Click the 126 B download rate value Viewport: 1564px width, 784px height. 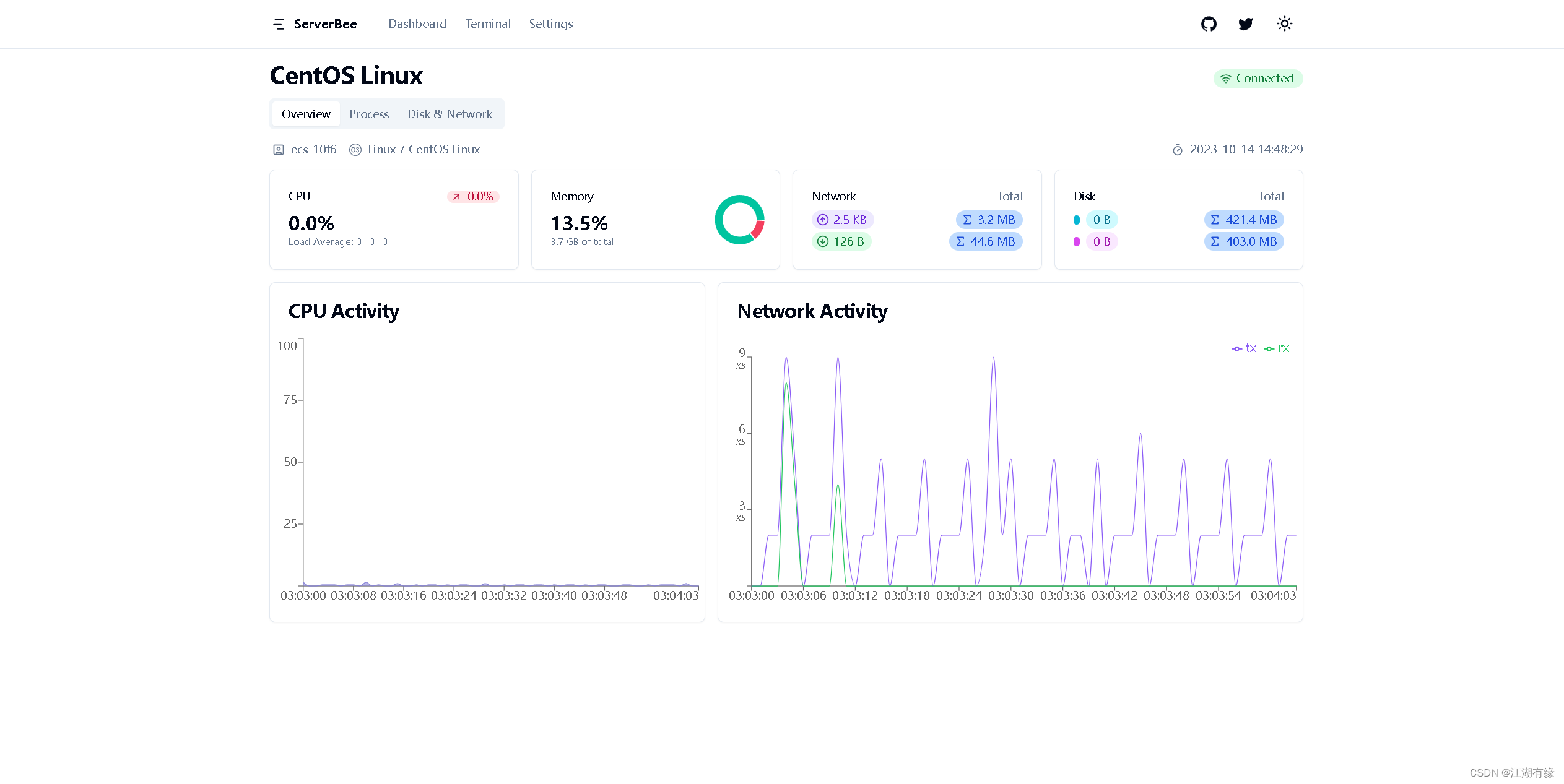tap(848, 241)
